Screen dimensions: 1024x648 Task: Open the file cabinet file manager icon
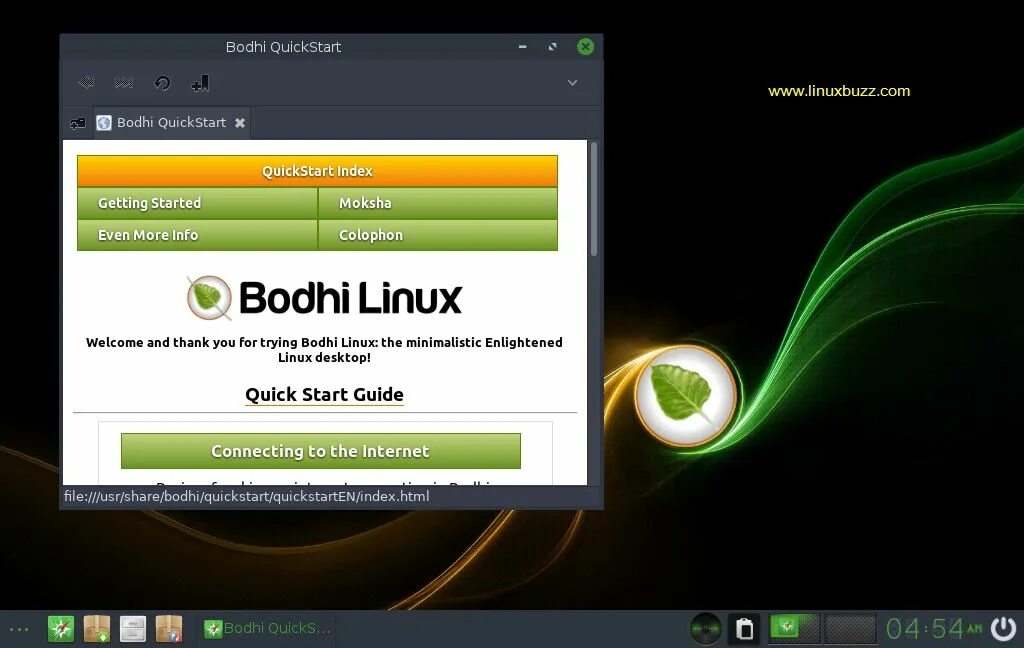(x=133, y=629)
